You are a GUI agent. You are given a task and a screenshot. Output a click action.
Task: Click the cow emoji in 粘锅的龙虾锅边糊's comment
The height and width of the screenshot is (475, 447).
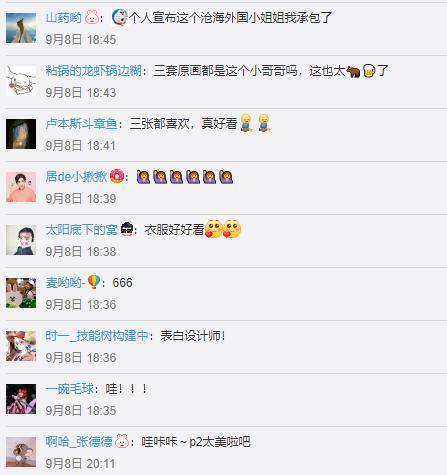tap(353, 71)
